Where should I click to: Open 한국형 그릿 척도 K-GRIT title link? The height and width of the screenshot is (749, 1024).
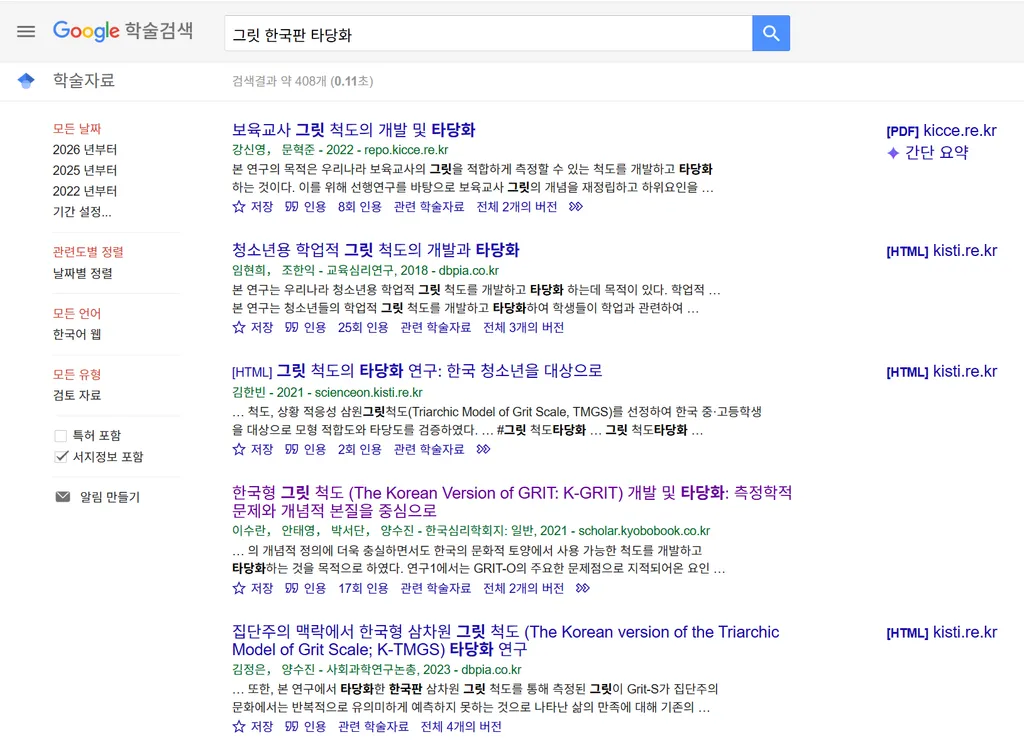click(x=512, y=502)
